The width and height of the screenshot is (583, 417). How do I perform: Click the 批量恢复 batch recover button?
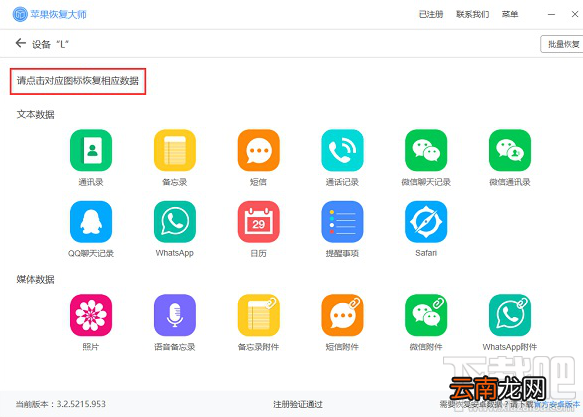(x=563, y=44)
